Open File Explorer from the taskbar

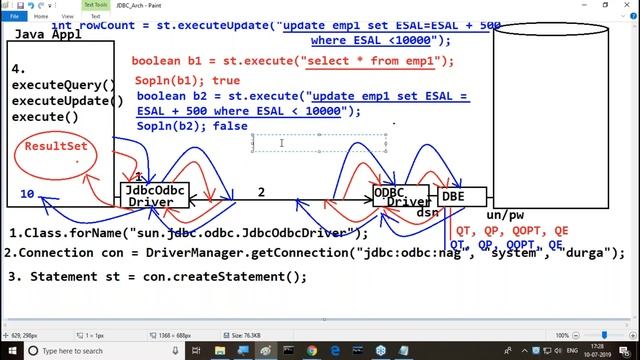pyautogui.click(x=220, y=351)
